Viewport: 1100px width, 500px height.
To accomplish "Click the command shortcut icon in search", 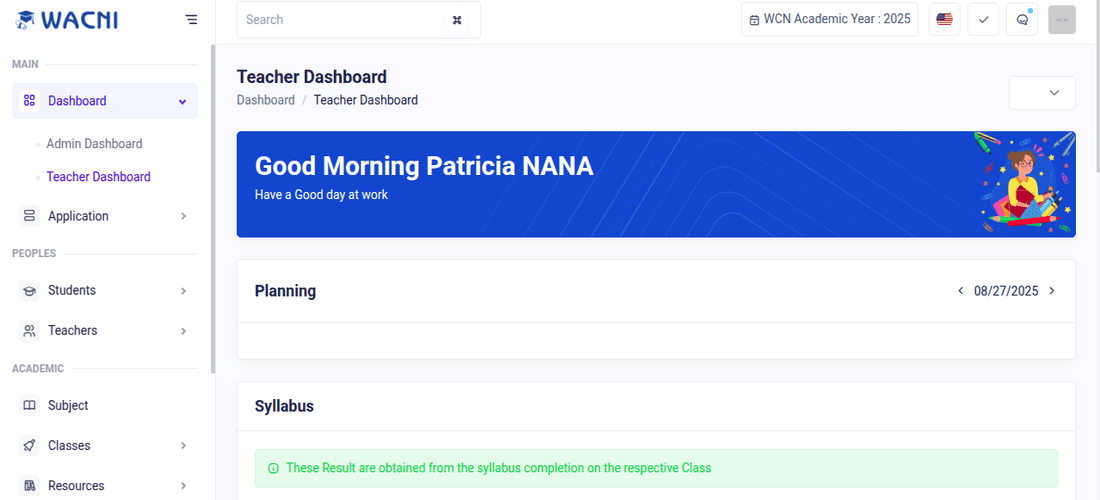I will click(x=457, y=20).
